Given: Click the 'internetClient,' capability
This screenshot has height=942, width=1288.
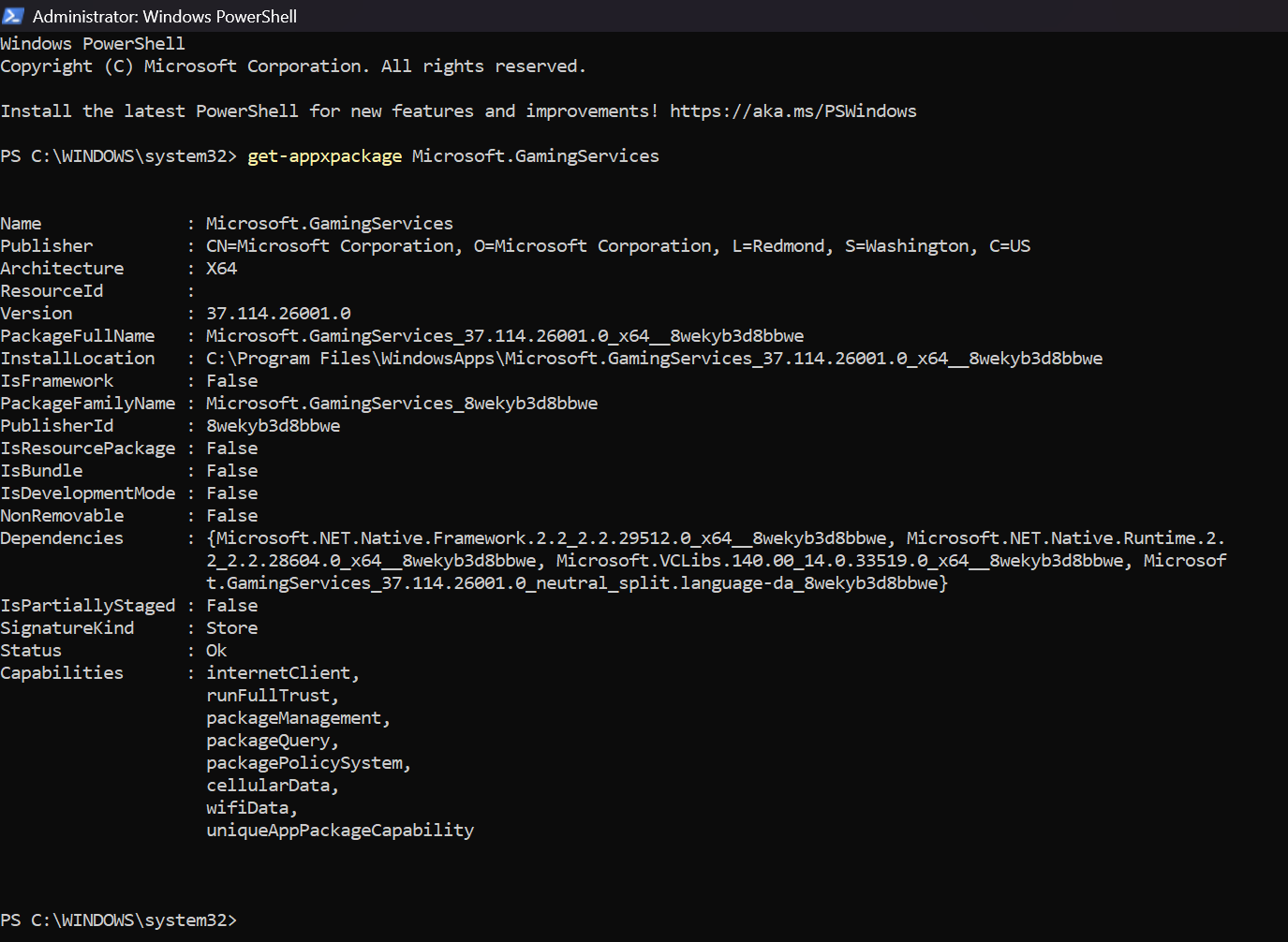Looking at the screenshot, I should pyautogui.click(x=283, y=673).
